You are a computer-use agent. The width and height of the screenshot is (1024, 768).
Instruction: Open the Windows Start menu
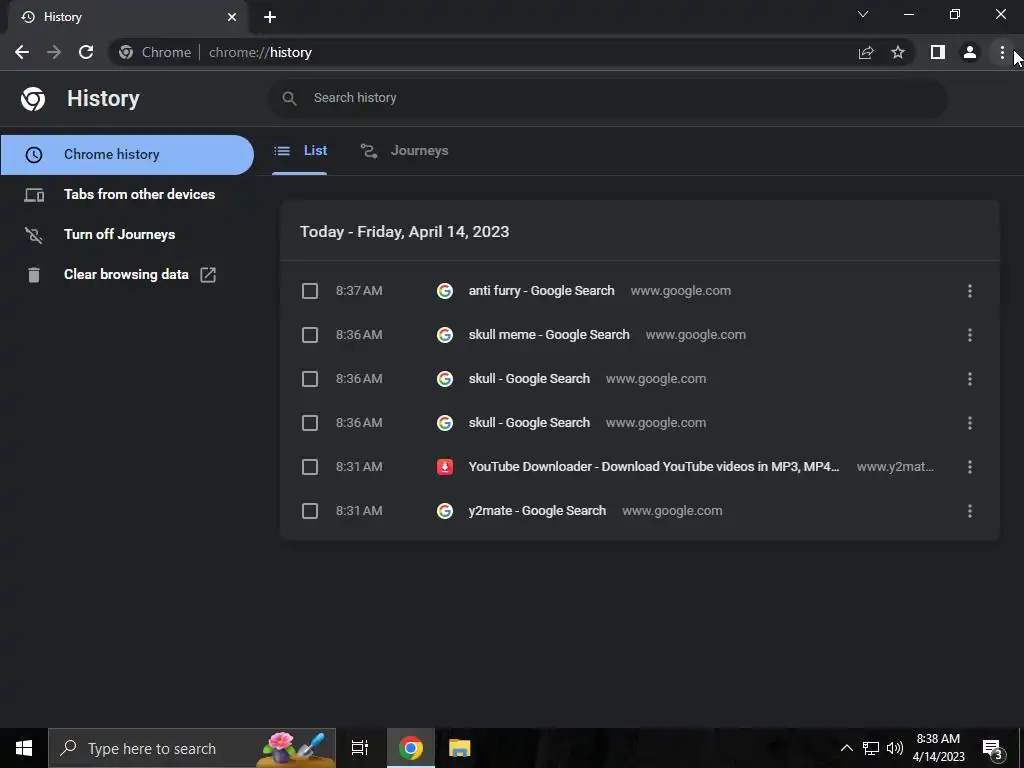click(x=24, y=748)
